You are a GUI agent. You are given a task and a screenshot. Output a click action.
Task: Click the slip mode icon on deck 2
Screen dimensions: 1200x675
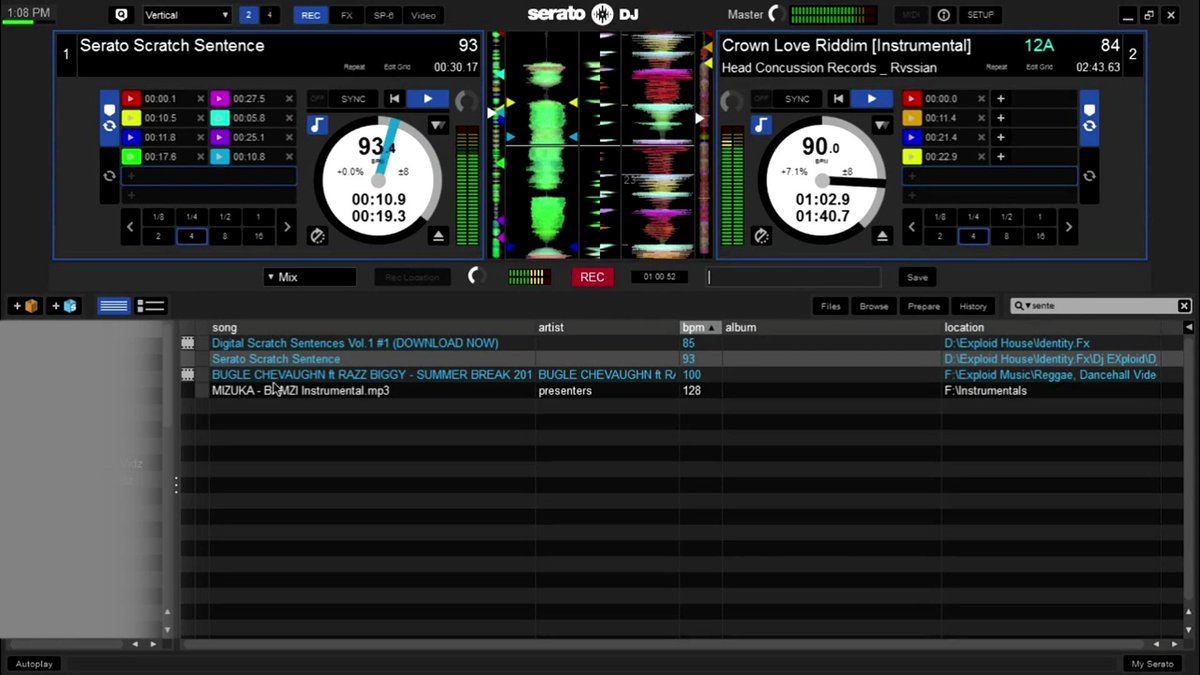click(761, 236)
